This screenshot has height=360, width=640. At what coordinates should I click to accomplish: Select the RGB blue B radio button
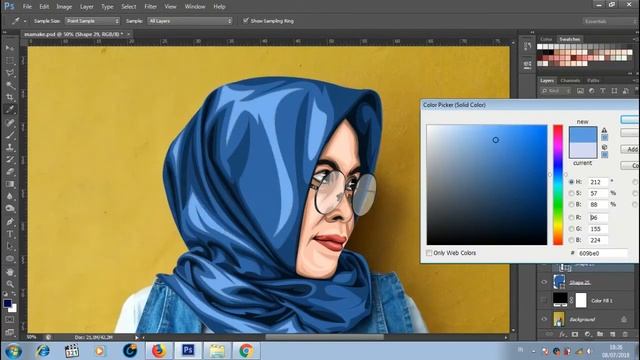click(x=571, y=240)
